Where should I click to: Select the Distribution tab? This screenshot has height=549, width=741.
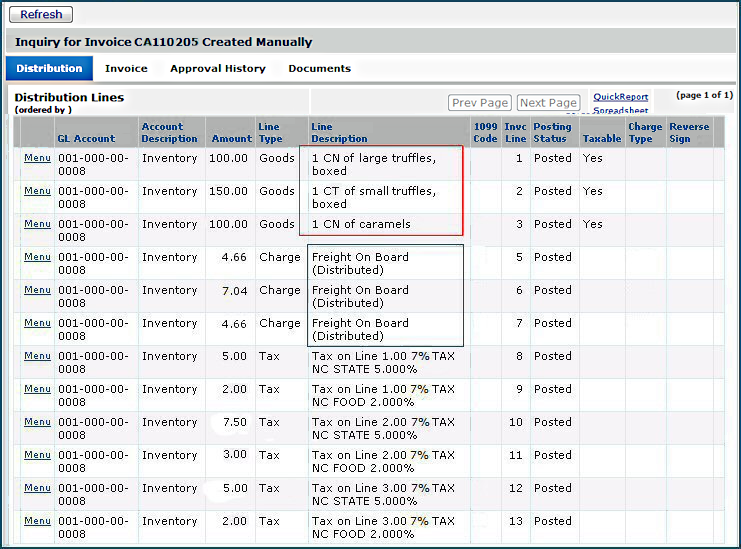click(49, 69)
